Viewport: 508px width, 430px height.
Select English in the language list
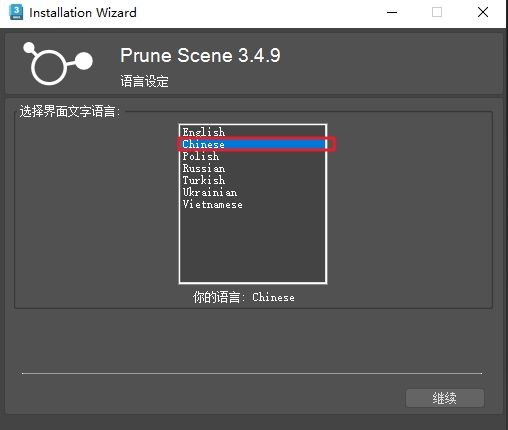point(253,132)
